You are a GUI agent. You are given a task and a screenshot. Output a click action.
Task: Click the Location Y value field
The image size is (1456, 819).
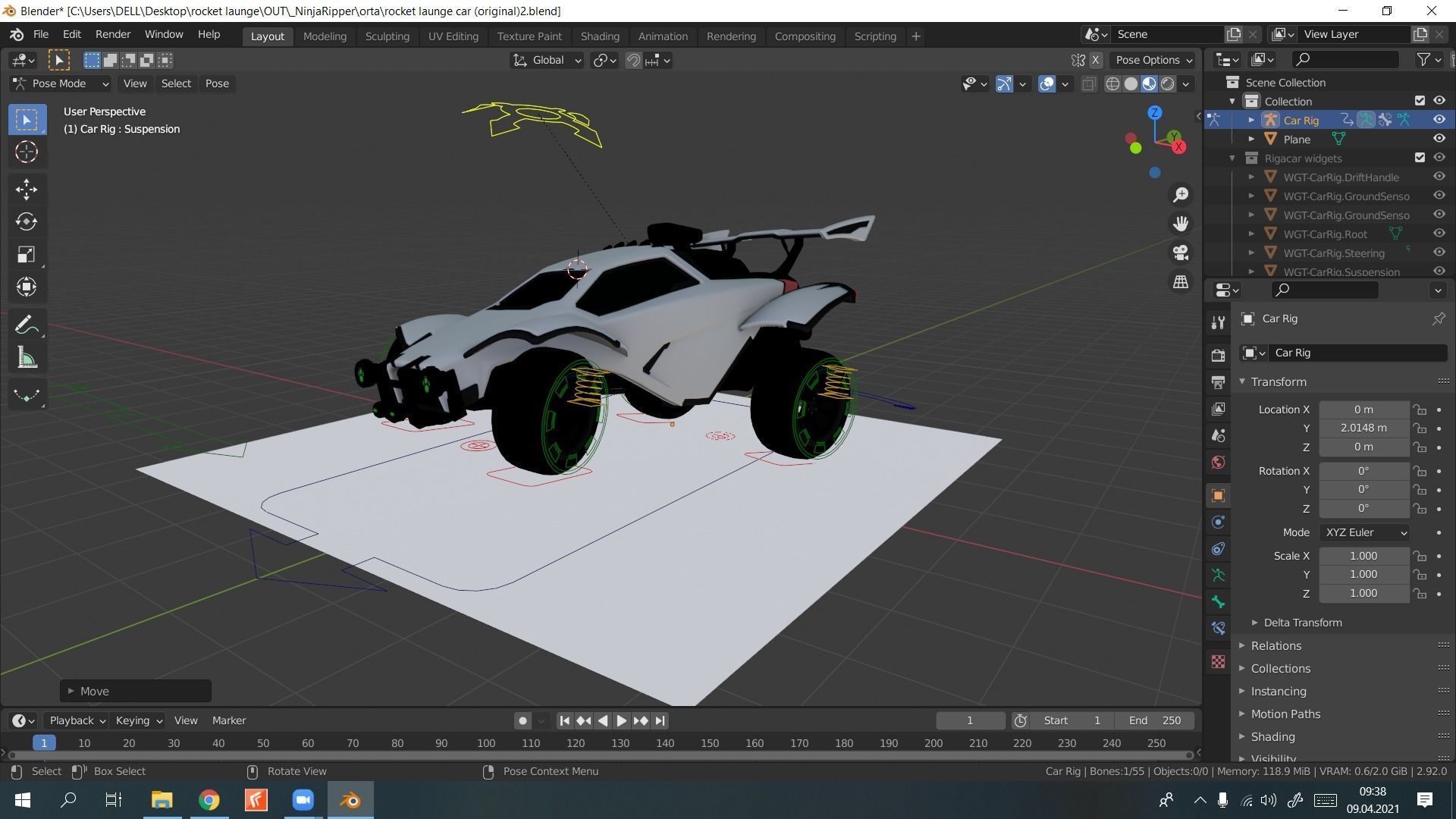click(x=1363, y=428)
